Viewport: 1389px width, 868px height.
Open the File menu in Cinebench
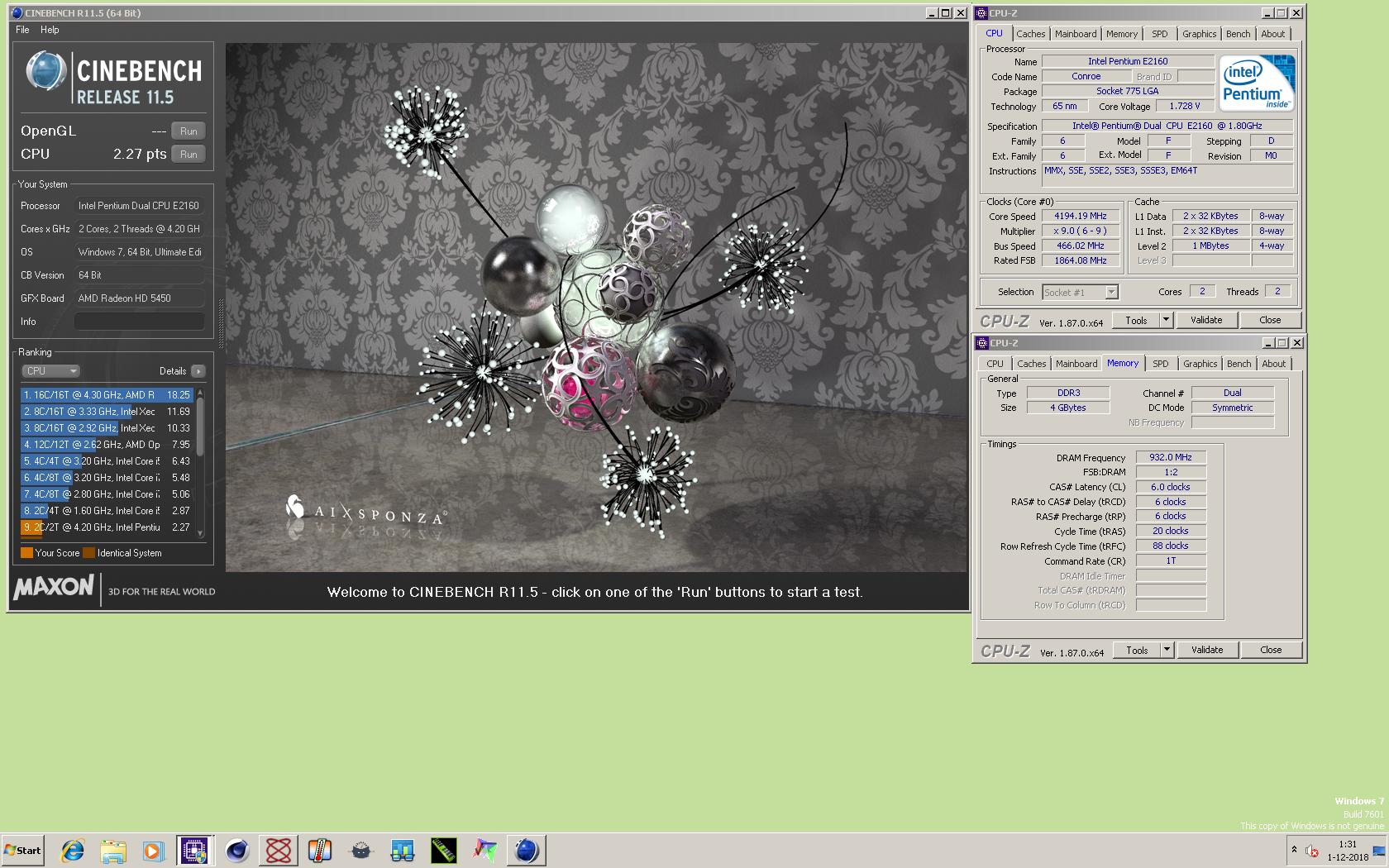(x=22, y=30)
